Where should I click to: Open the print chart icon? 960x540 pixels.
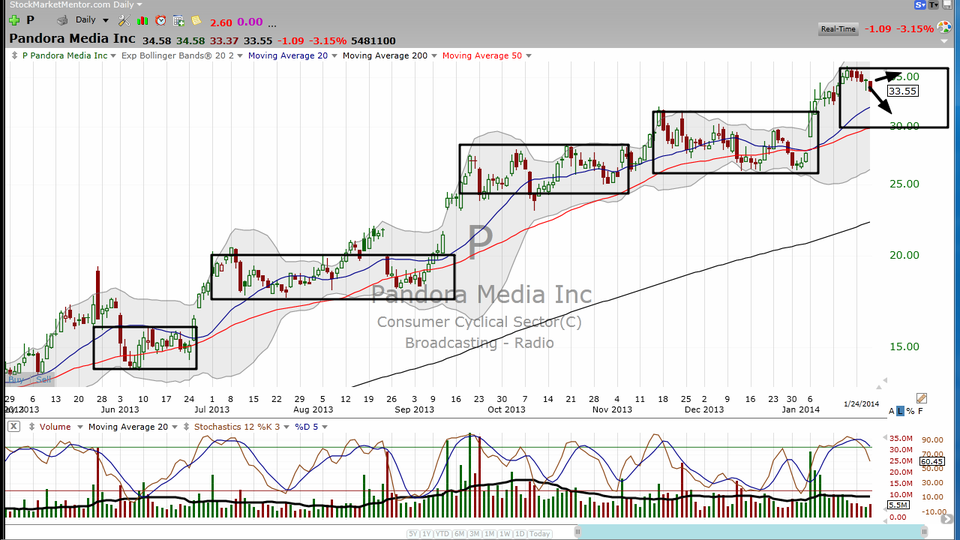62,20
